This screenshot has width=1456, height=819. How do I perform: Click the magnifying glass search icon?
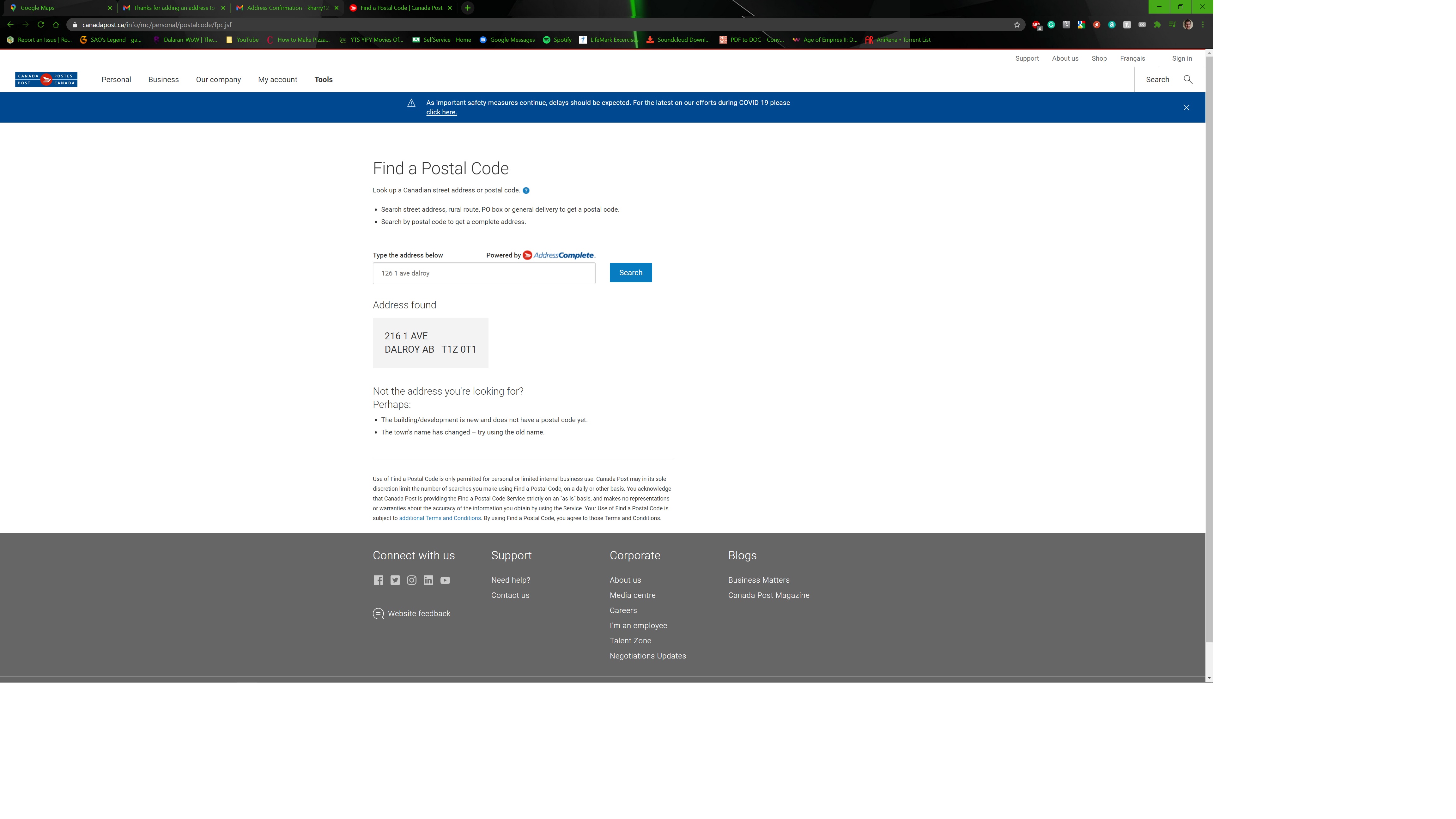pos(1187,80)
